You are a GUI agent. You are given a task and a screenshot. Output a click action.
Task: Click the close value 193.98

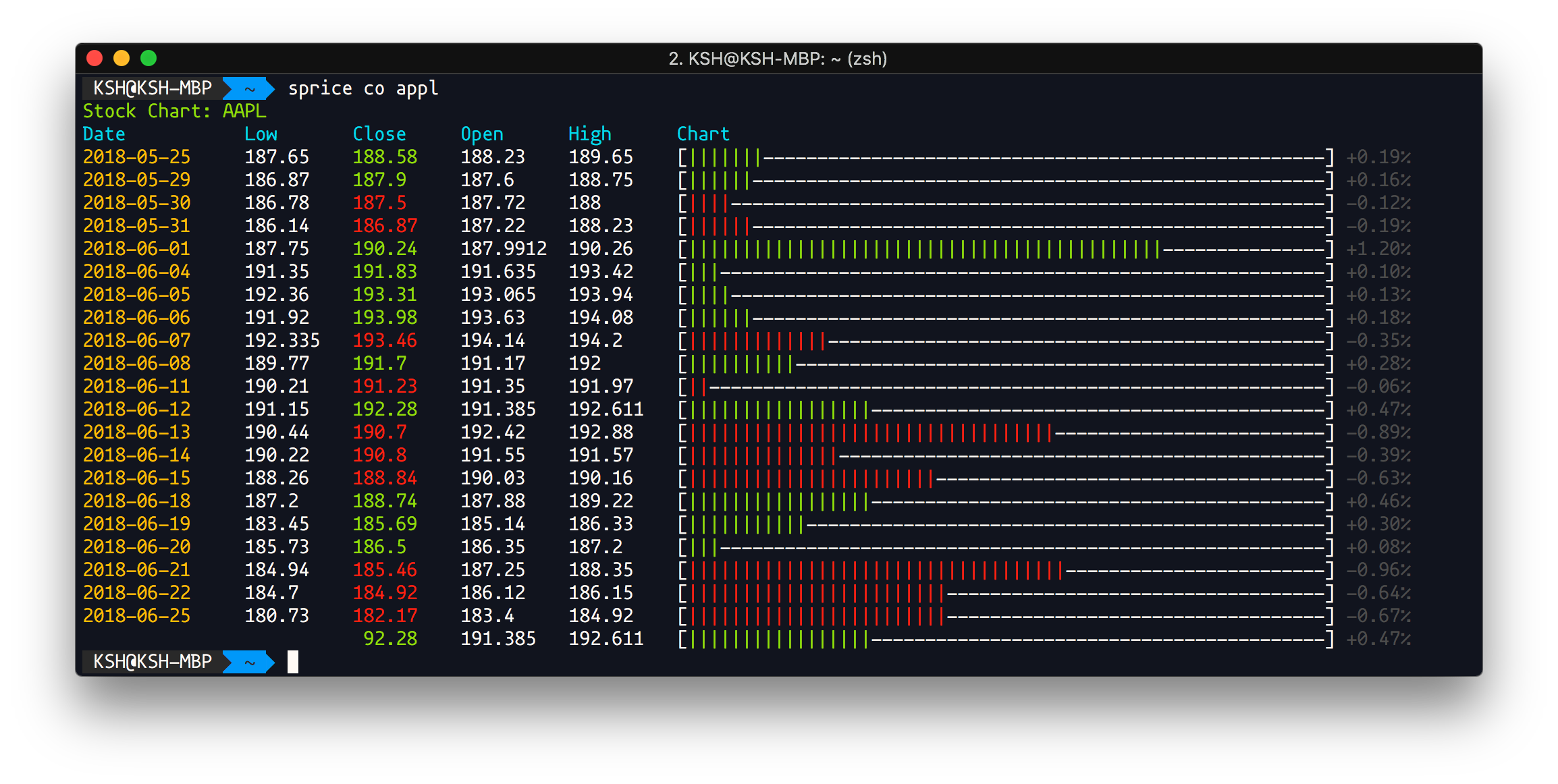tap(385, 317)
